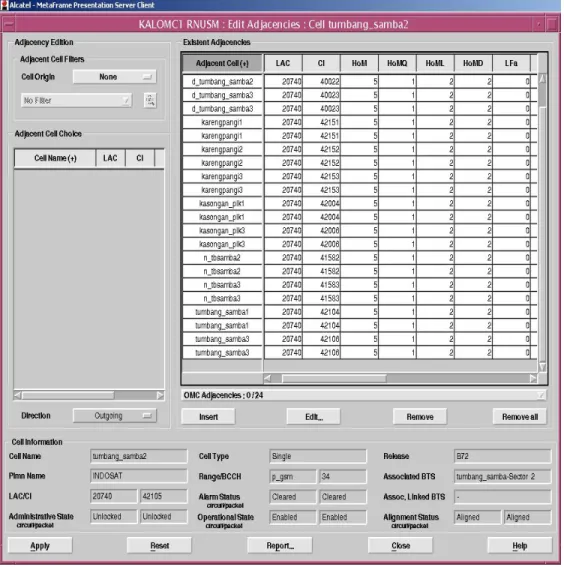Click the HoMQ column header
The height and width of the screenshot is (567, 564).
click(397, 63)
